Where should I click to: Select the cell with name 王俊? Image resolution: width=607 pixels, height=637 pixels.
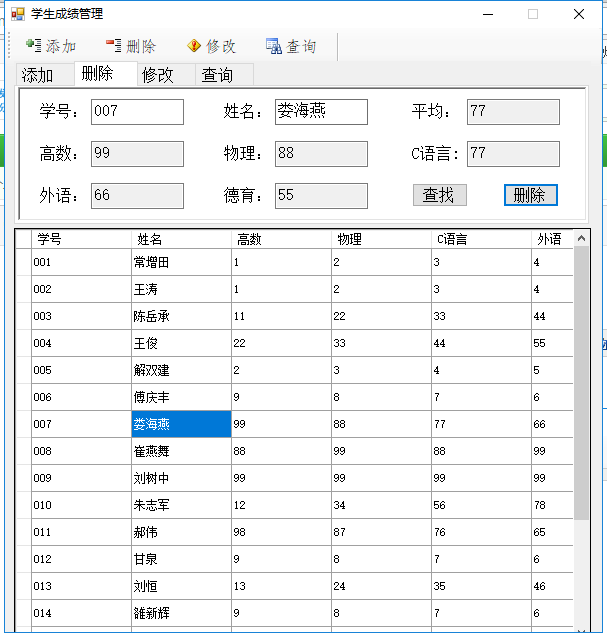click(181, 343)
